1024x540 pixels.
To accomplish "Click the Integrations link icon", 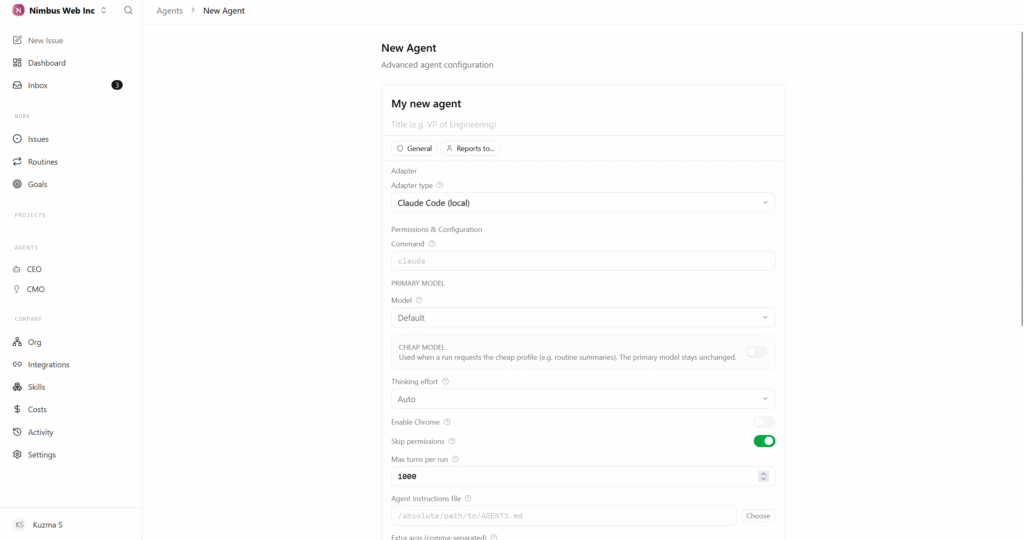I will 17,364.
